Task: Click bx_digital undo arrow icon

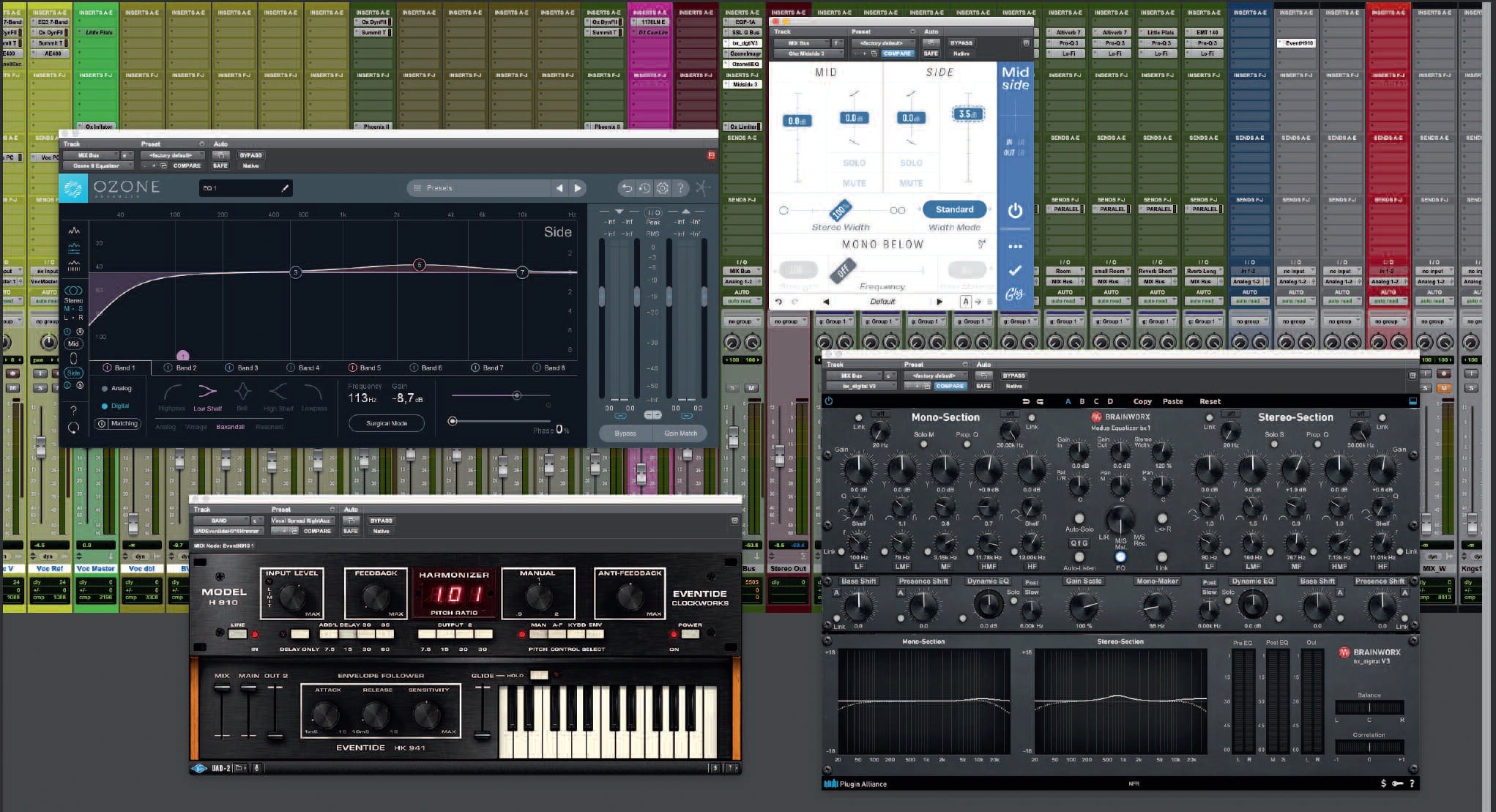Action: [x=1026, y=401]
